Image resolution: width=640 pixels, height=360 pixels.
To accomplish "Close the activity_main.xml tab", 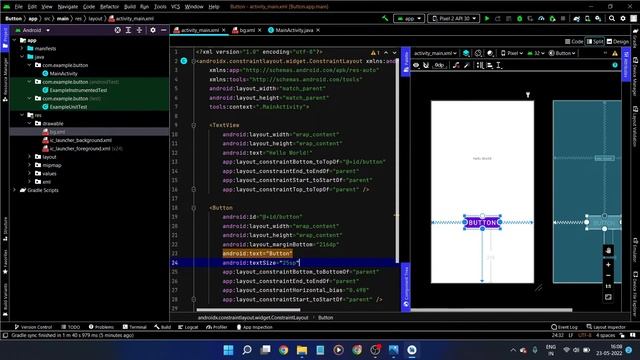I will [x=223, y=30].
